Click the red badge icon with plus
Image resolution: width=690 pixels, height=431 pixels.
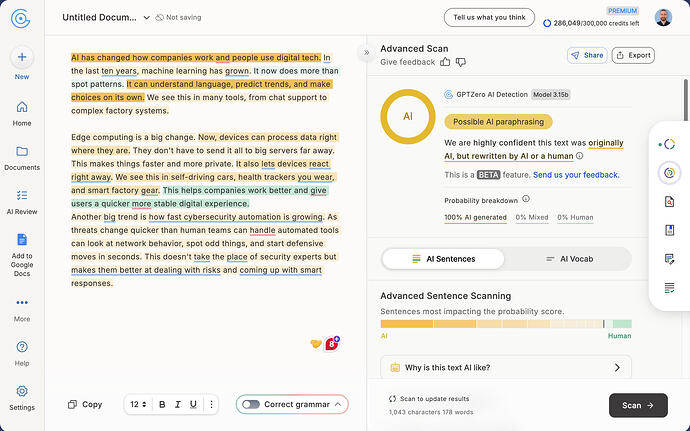pos(332,344)
